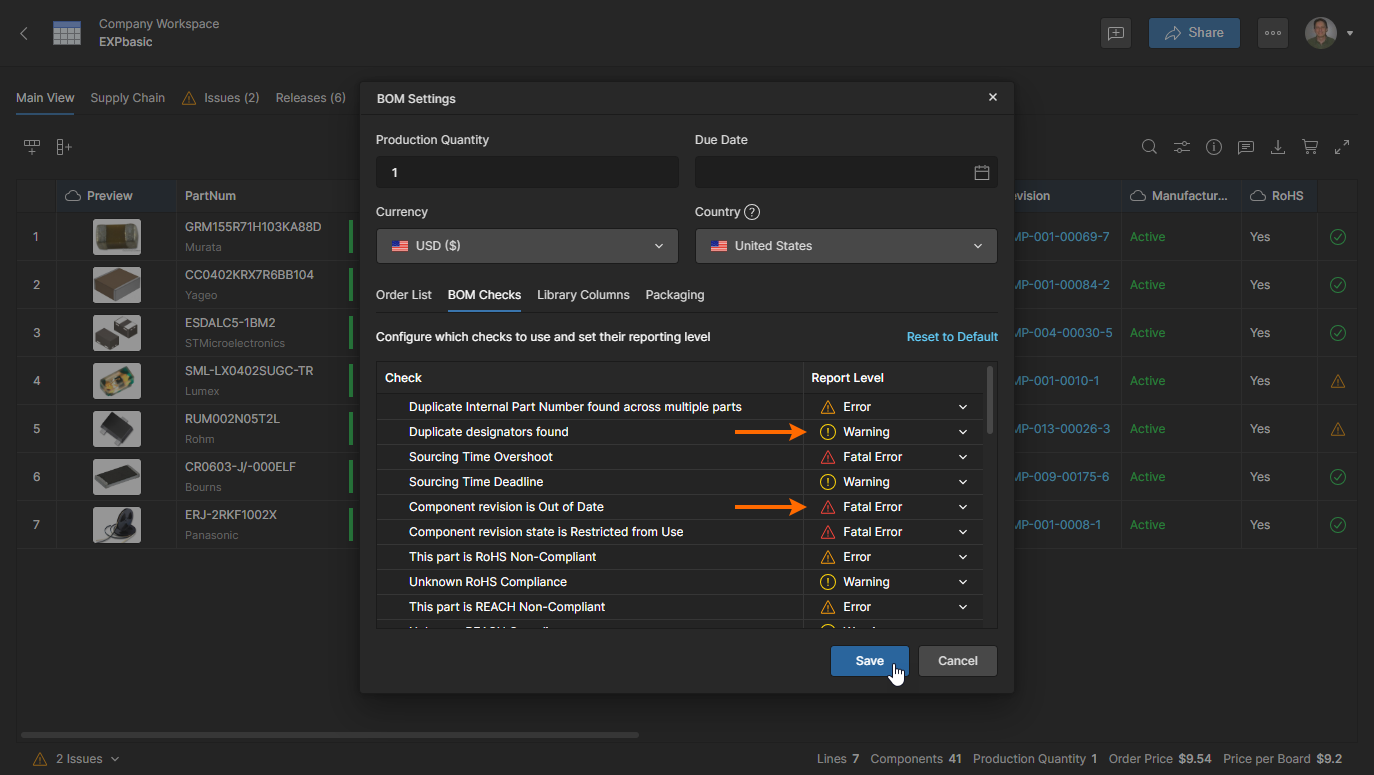Expand the Country United States dropdown
This screenshot has height=775, width=1374.
coord(845,246)
